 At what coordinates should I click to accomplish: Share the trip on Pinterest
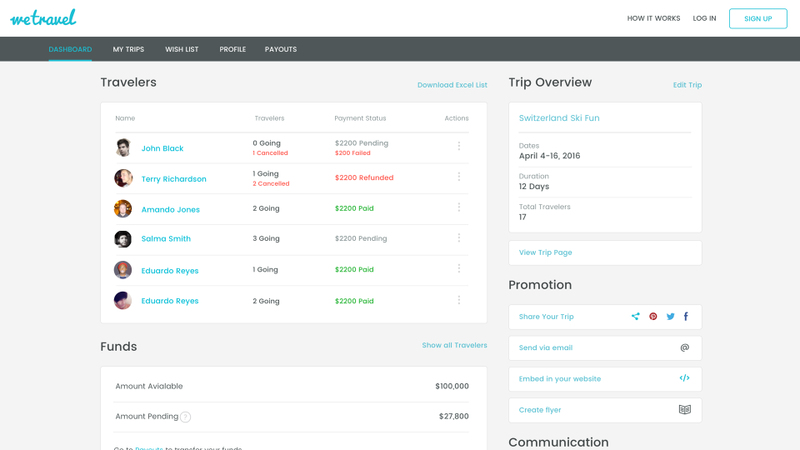coord(653,316)
